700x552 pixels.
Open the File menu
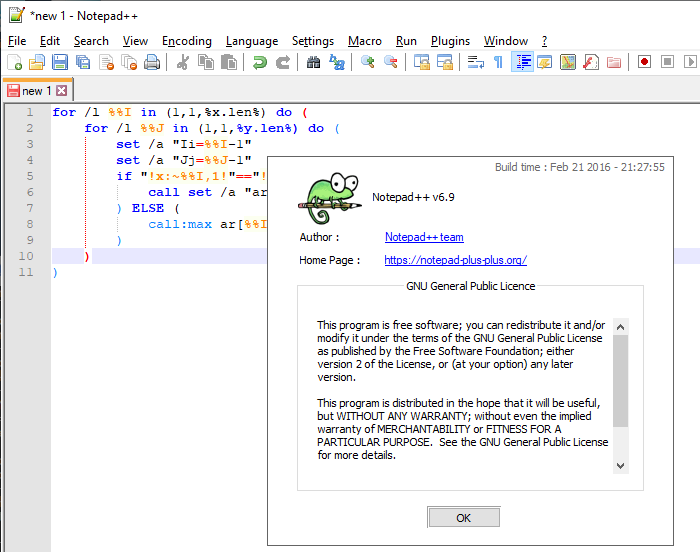(17, 41)
